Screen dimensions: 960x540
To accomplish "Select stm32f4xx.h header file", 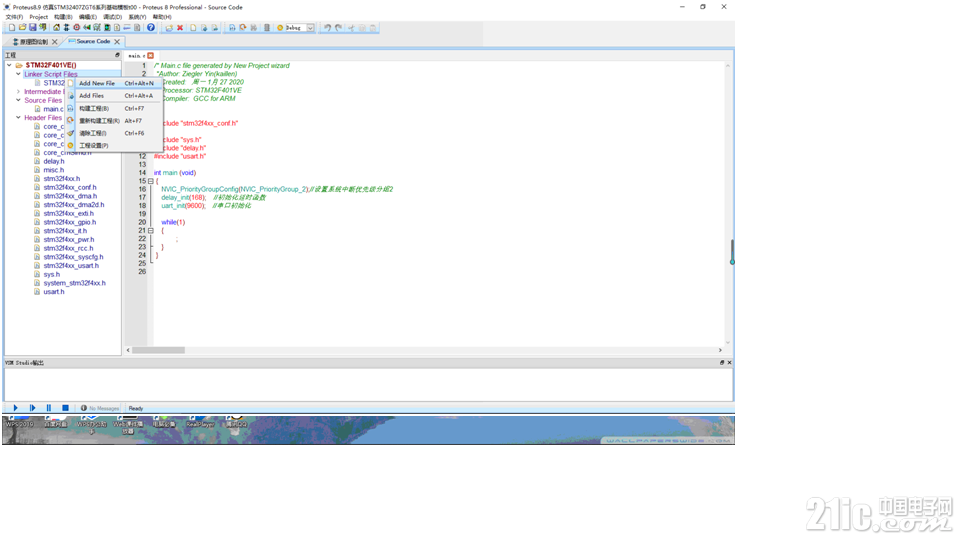I will (x=61, y=179).
